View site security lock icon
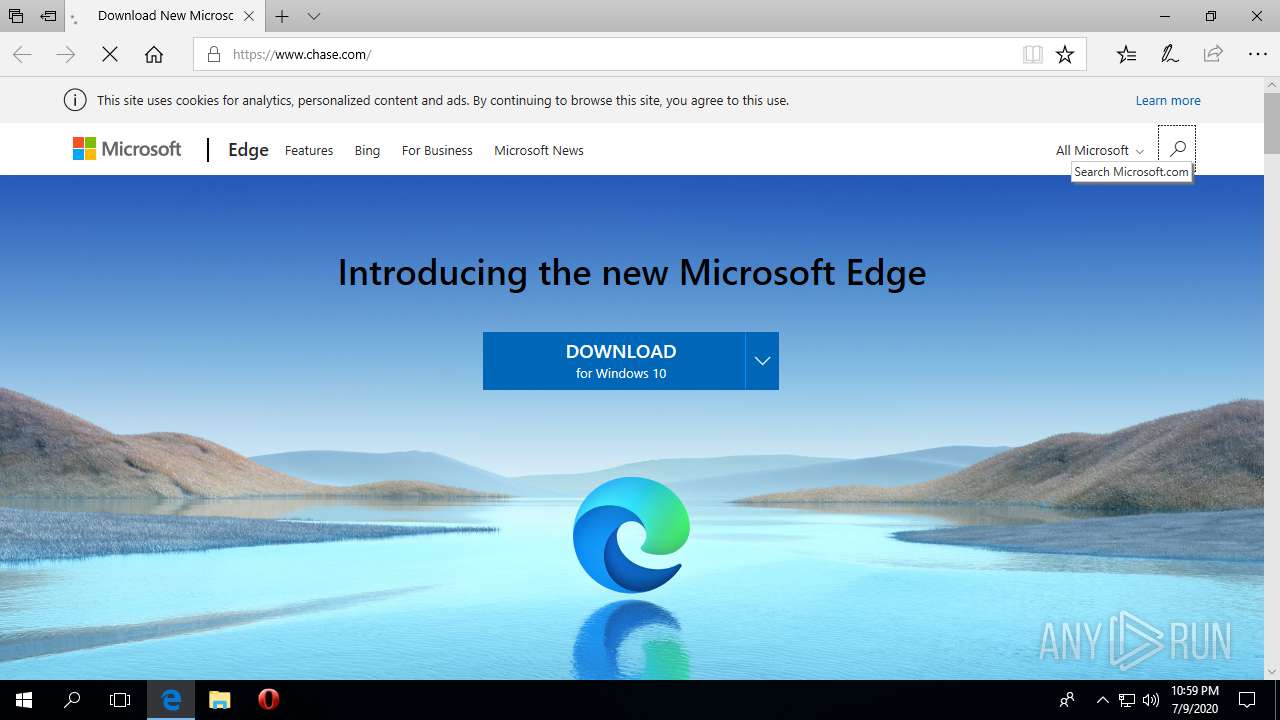Viewport: 1280px width, 720px height. pyautogui.click(x=213, y=54)
